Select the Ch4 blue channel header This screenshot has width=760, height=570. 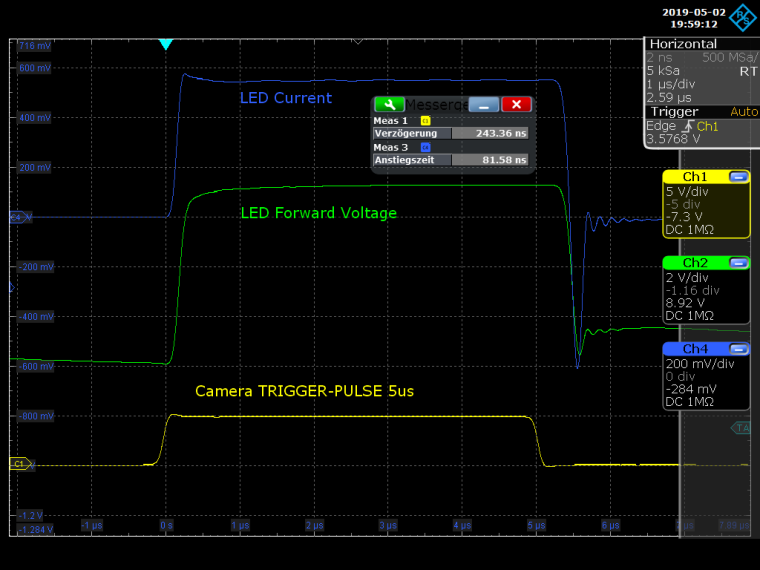[695, 349]
